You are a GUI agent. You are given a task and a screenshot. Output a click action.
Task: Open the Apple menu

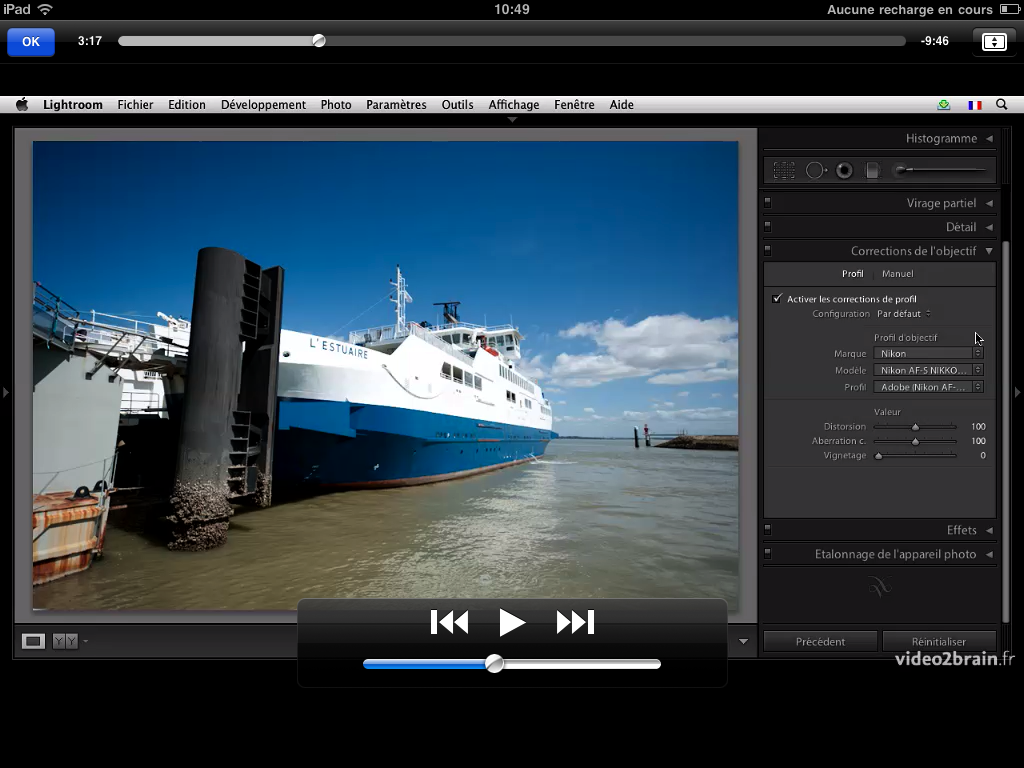point(22,104)
